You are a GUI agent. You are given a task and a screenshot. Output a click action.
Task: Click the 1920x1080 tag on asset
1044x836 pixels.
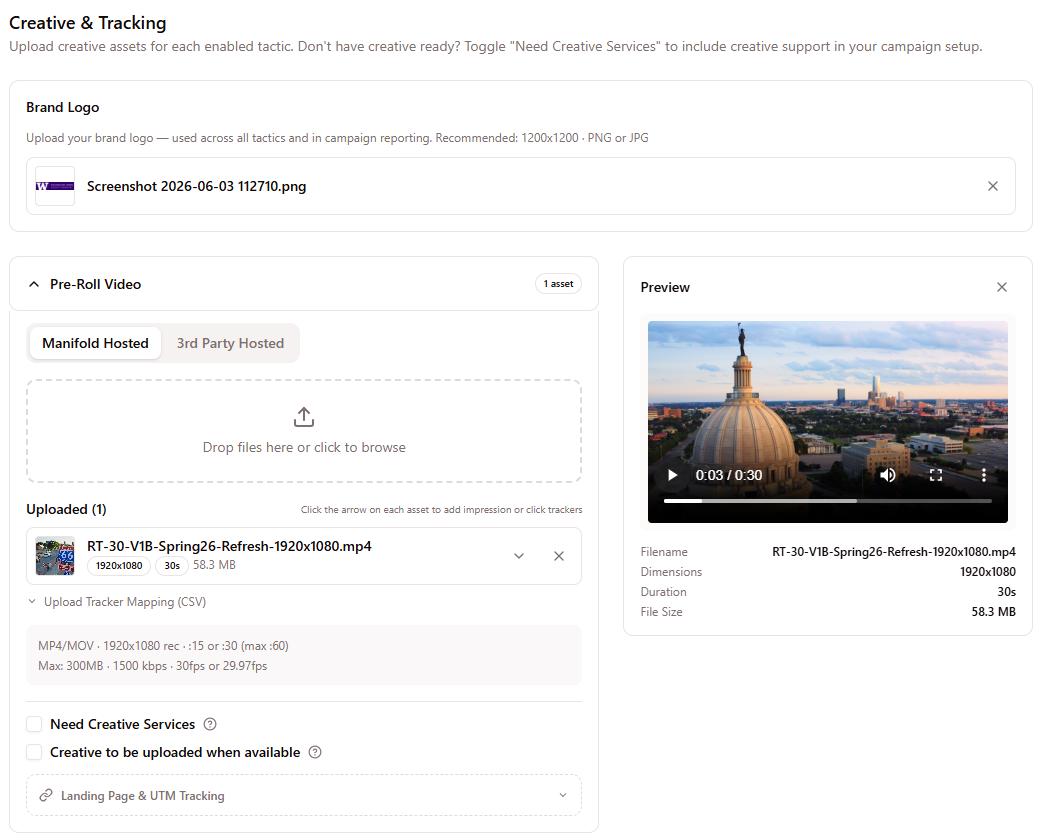pyautogui.click(x=119, y=566)
